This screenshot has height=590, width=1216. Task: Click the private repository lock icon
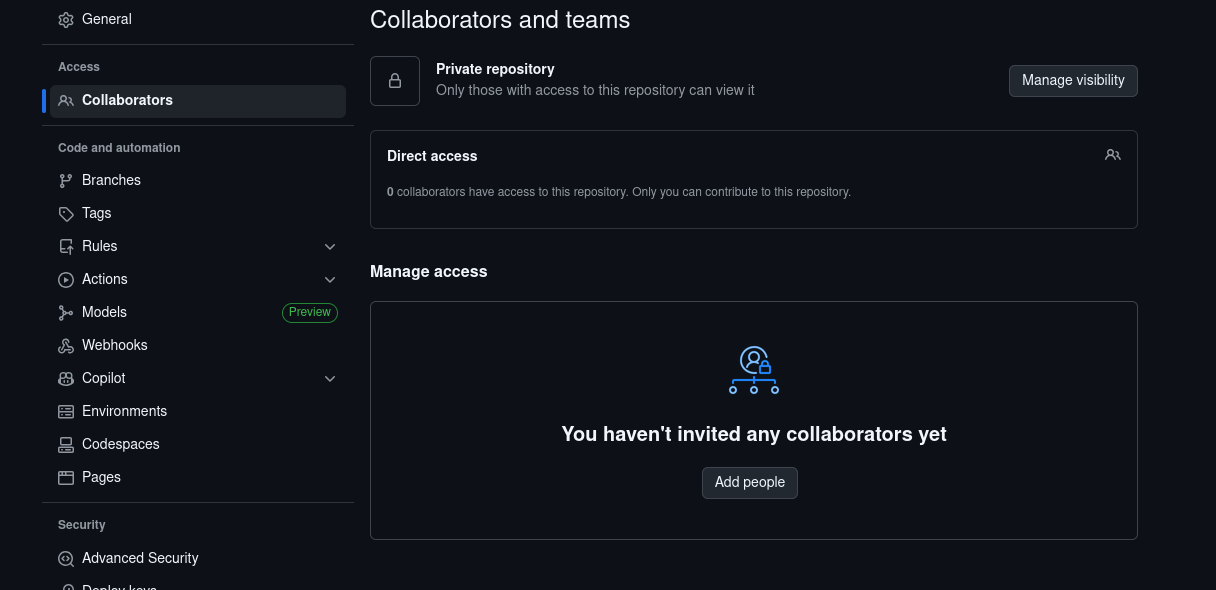coord(395,81)
